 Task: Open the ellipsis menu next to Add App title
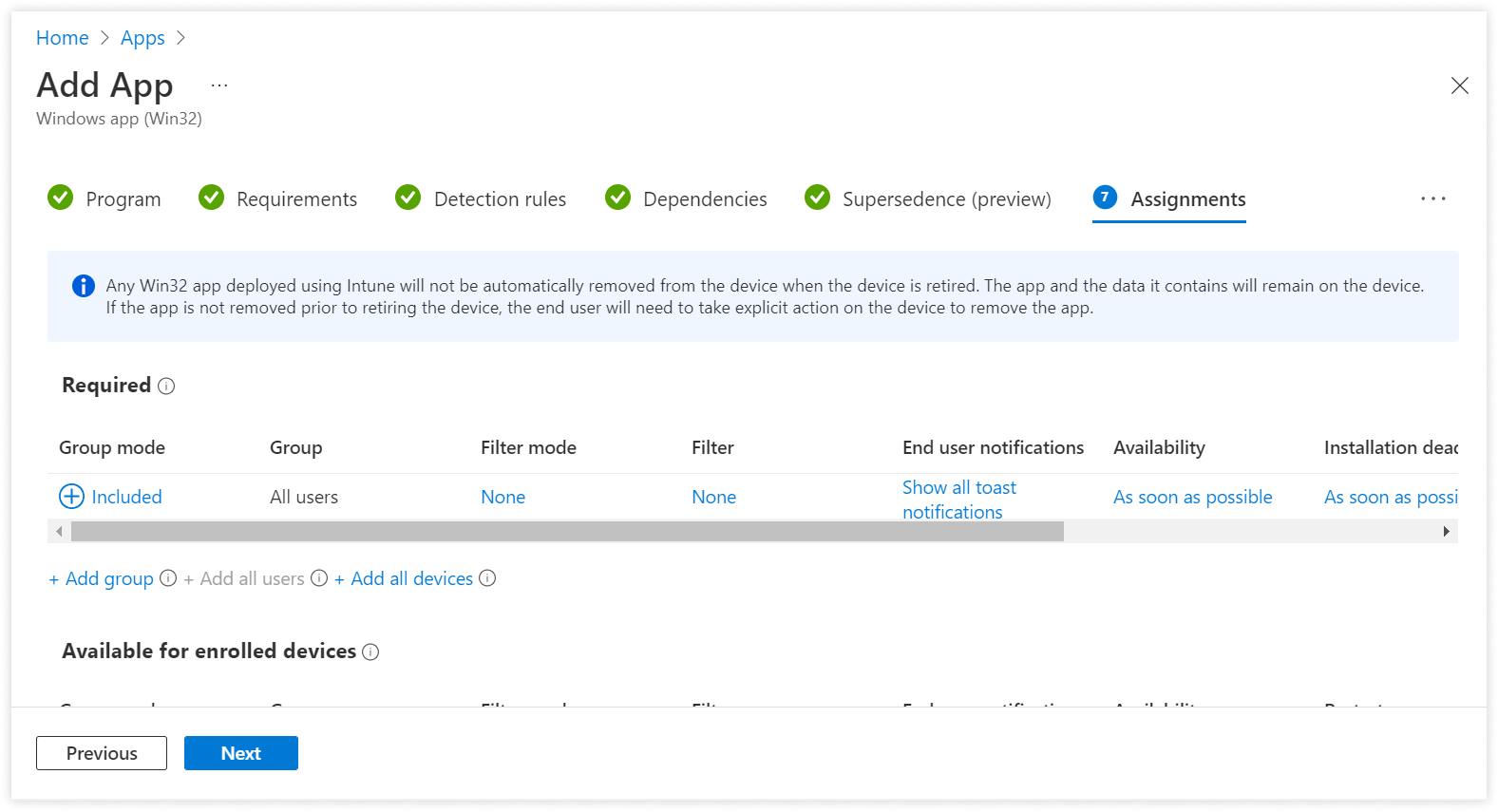(x=219, y=85)
